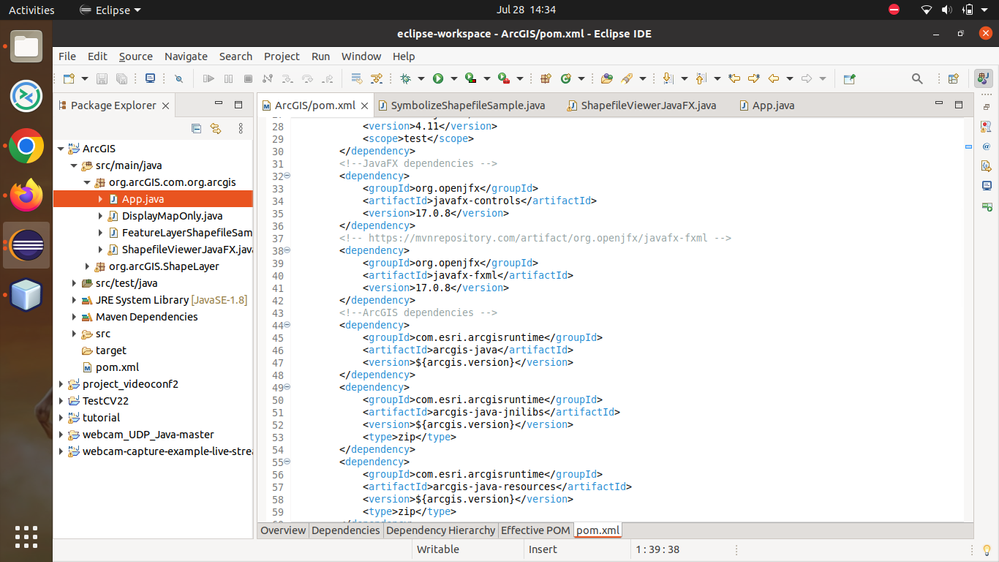Click the Coverage run icon
999x562 pixels.
[x=471, y=78]
